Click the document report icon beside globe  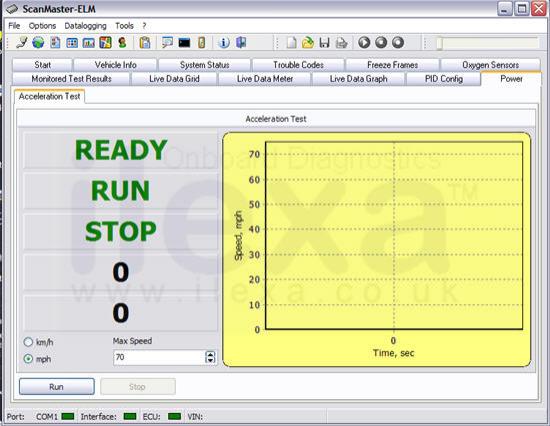tap(55, 43)
